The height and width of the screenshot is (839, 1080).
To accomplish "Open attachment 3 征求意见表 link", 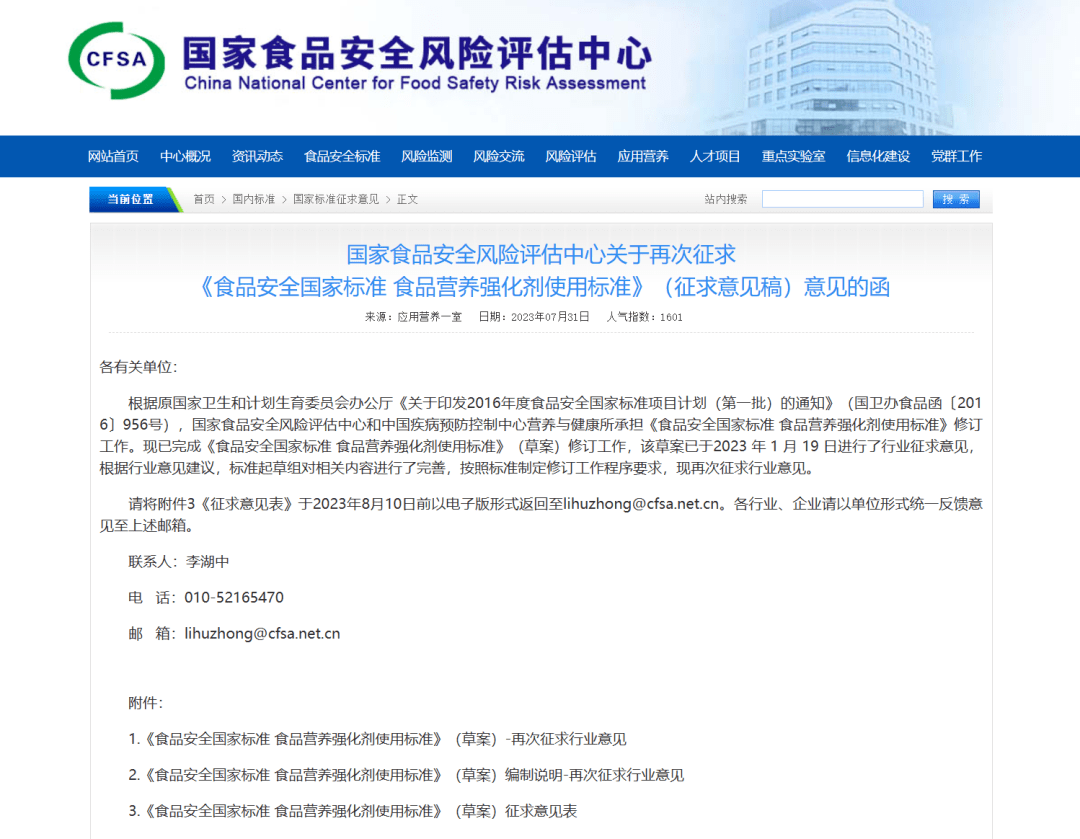I will (x=353, y=811).
